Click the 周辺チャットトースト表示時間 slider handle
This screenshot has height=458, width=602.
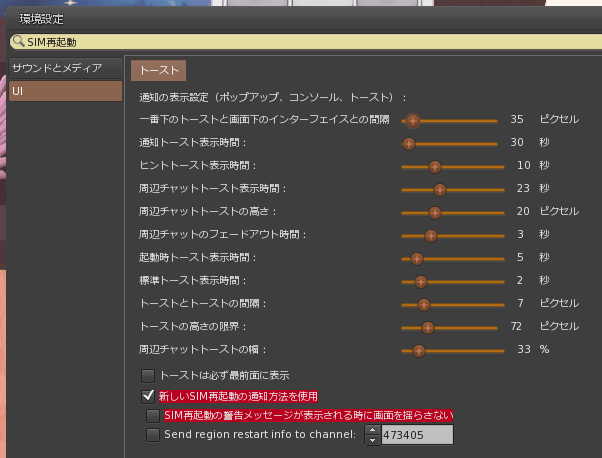pyautogui.click(x=439, y=189)
